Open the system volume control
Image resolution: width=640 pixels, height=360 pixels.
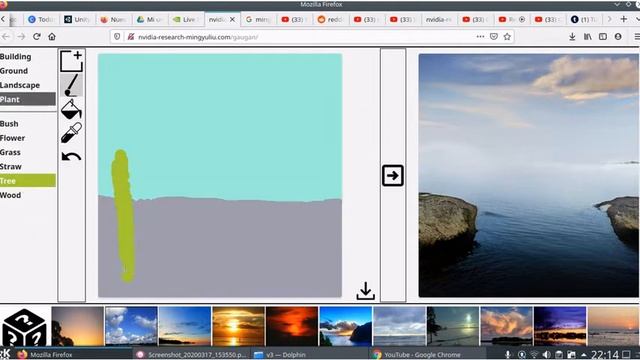[x=546, y=355]
